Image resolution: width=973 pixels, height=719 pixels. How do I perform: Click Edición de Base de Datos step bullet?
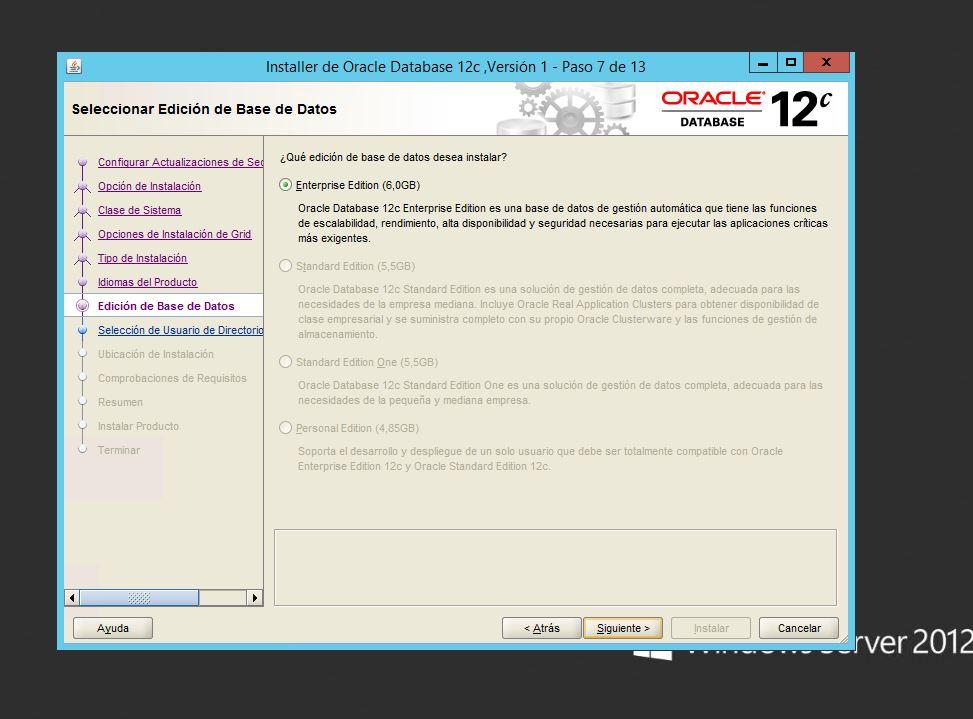(82, 306)
